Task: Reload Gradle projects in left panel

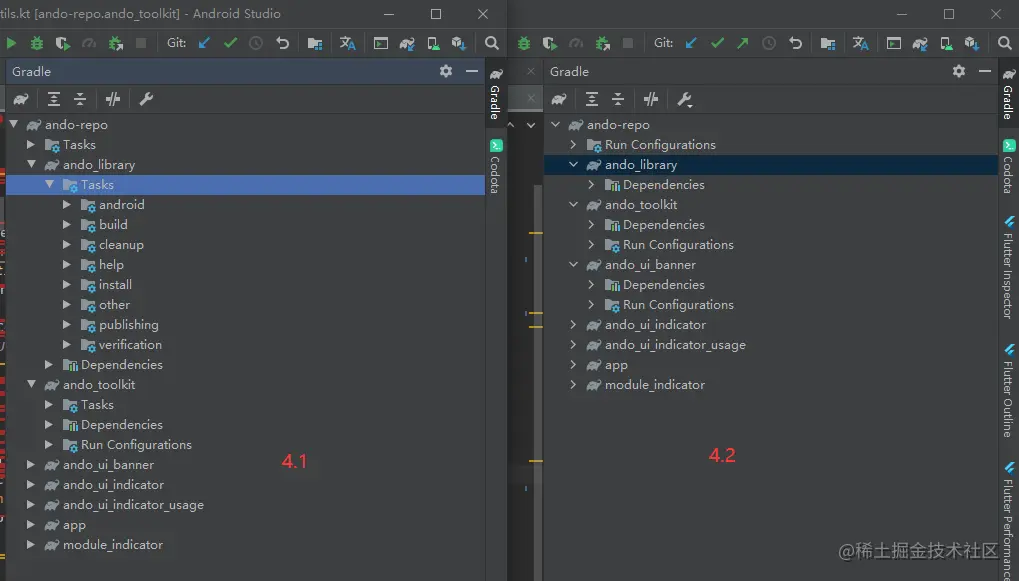Action: 21,99
